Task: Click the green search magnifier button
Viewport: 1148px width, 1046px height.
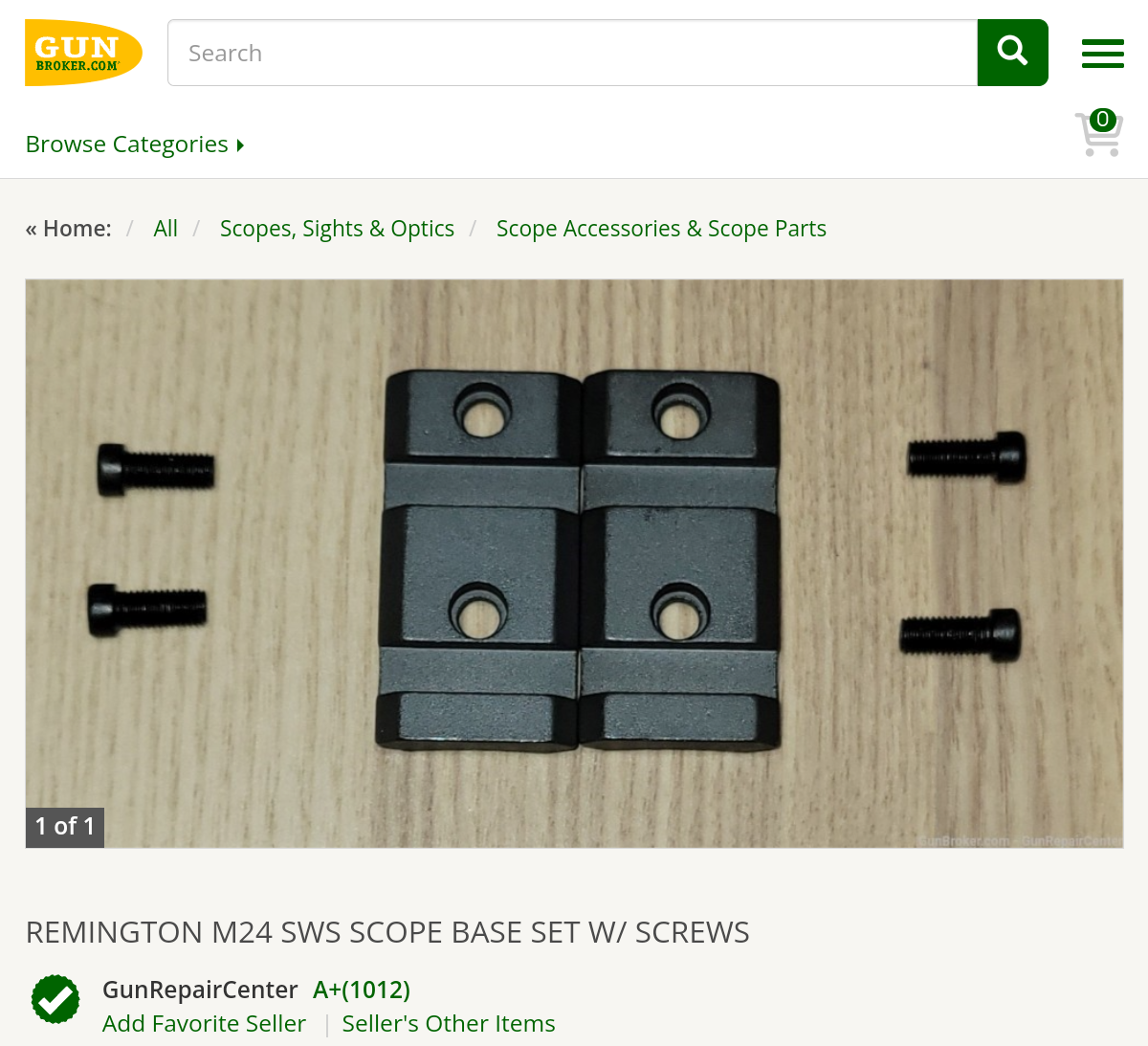Action: click(1012, 53)
